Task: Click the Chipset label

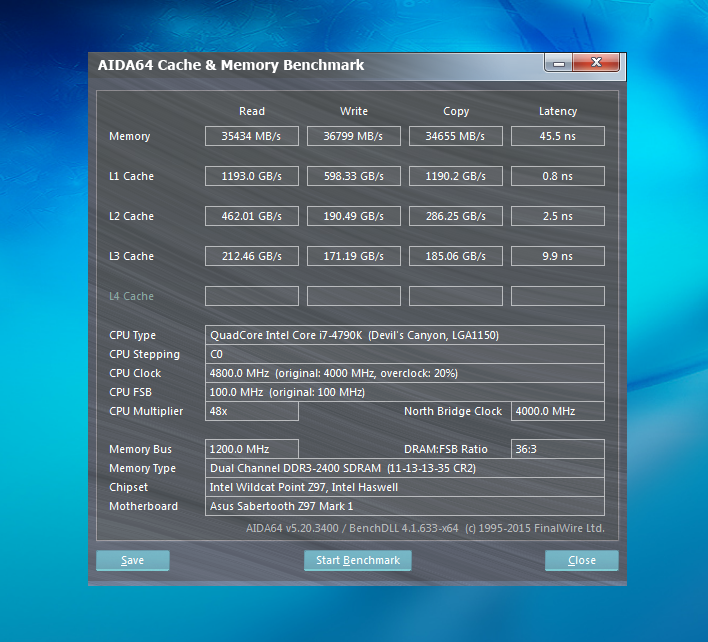Action: pos(129,487)
